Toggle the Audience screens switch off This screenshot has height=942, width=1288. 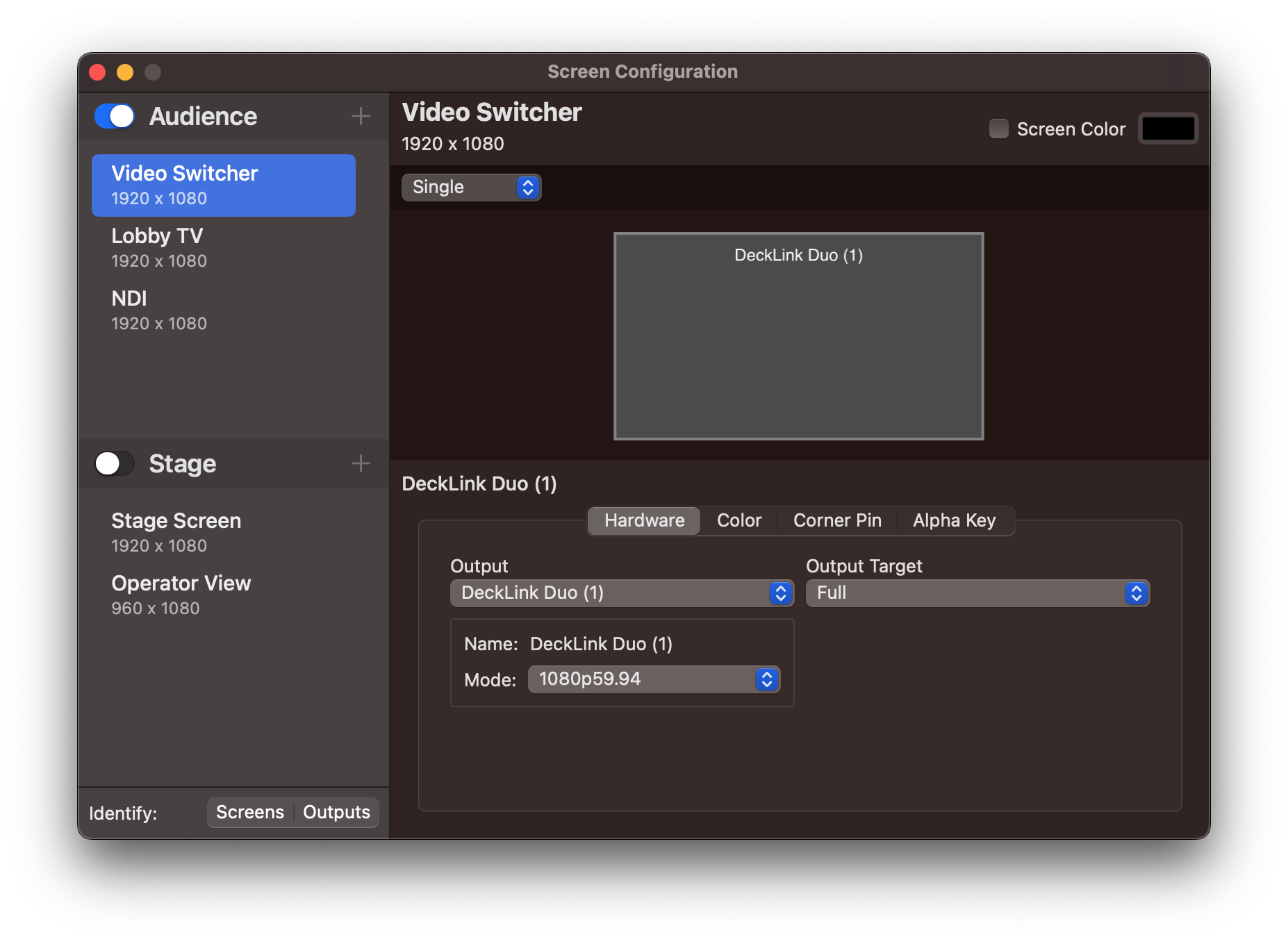pyautogui.click(x=115, y=116)
